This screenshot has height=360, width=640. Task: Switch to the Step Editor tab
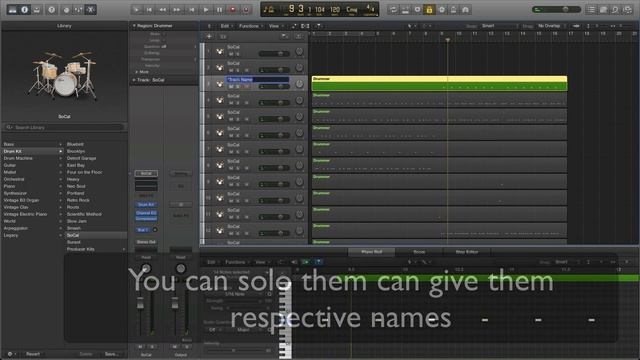click(467, 252)
